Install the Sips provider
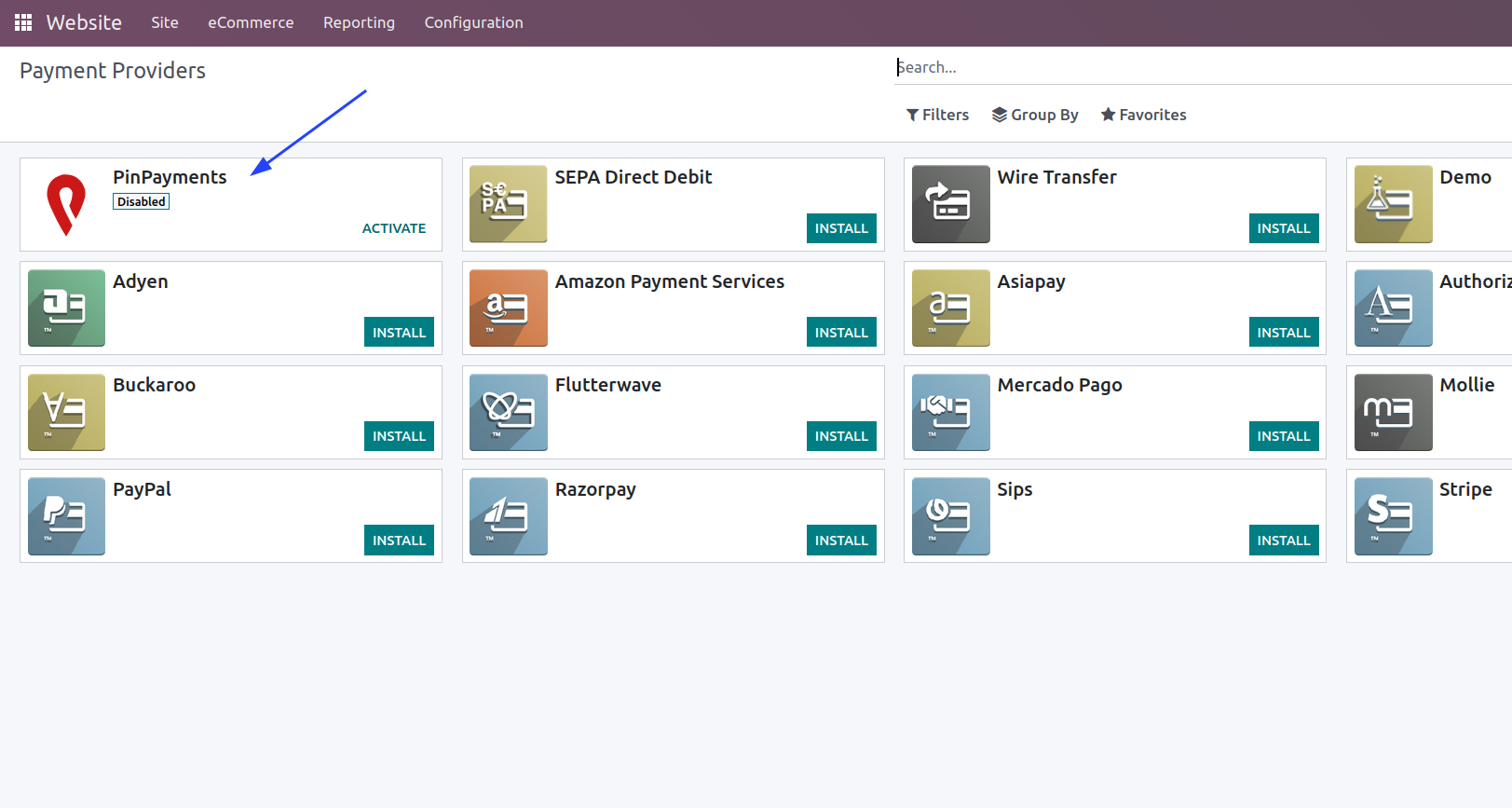The width and height of the screenshot is (1512, 808). pyautogui.click(x=1284, y=541)
